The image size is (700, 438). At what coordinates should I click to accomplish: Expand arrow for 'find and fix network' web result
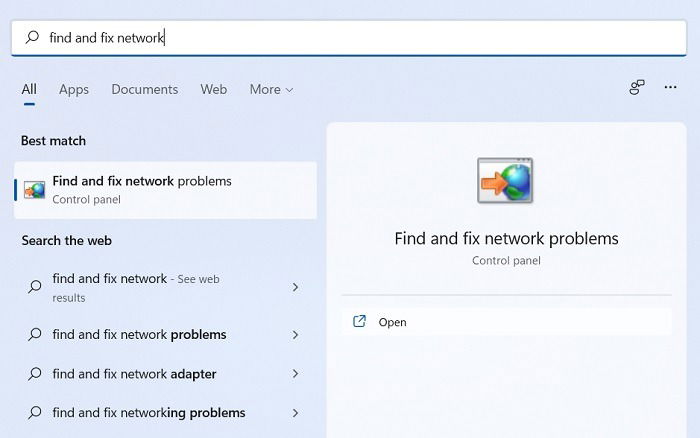pyautogui.click(x=295, y=287)
